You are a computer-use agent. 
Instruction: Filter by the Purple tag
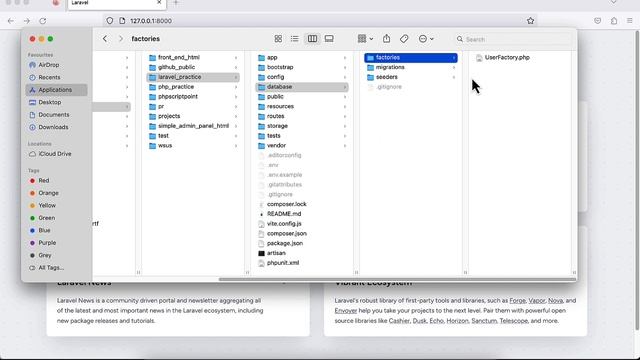(56, 243)
